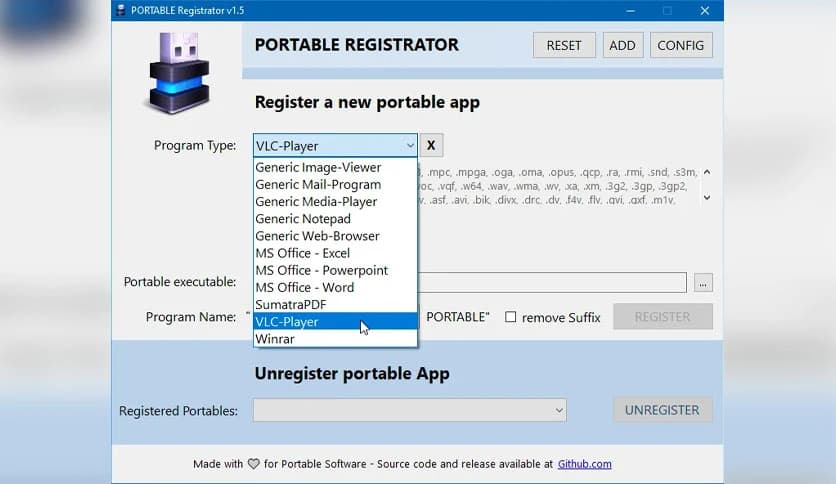Select Generic Image-Viewer from list
836x484 pixels.
coord(335,167)
